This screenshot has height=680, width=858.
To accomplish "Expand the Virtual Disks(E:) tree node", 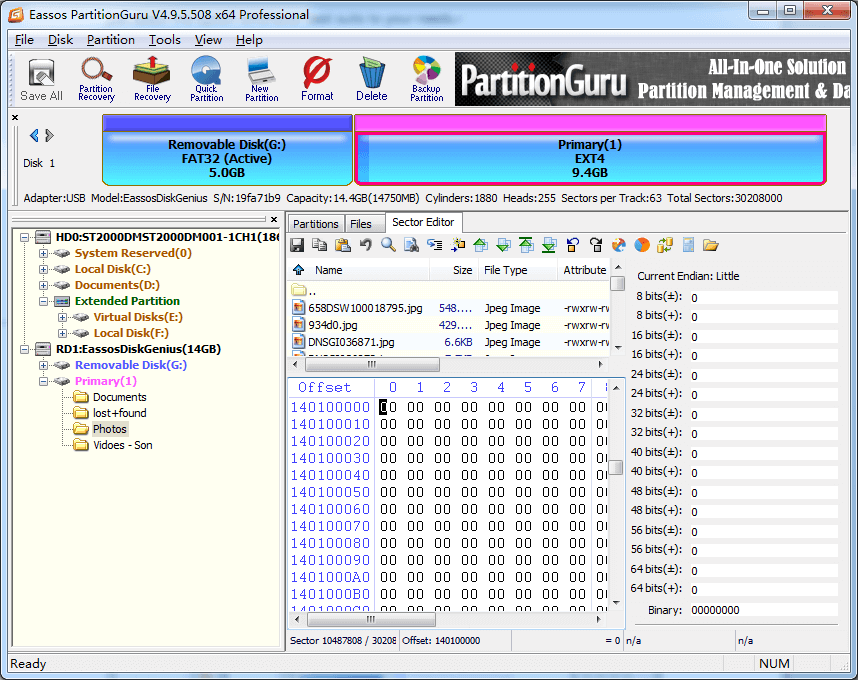I will (x=62, y=317).
